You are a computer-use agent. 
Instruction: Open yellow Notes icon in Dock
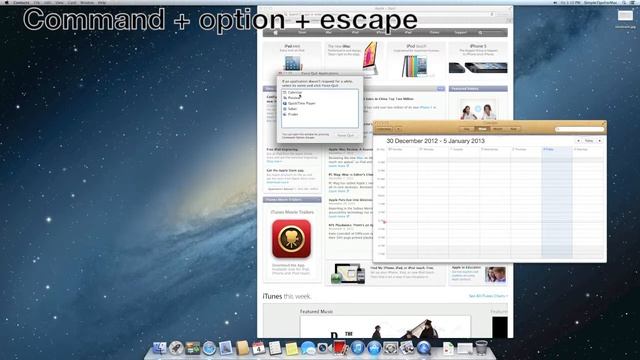[x=291, y=349]
